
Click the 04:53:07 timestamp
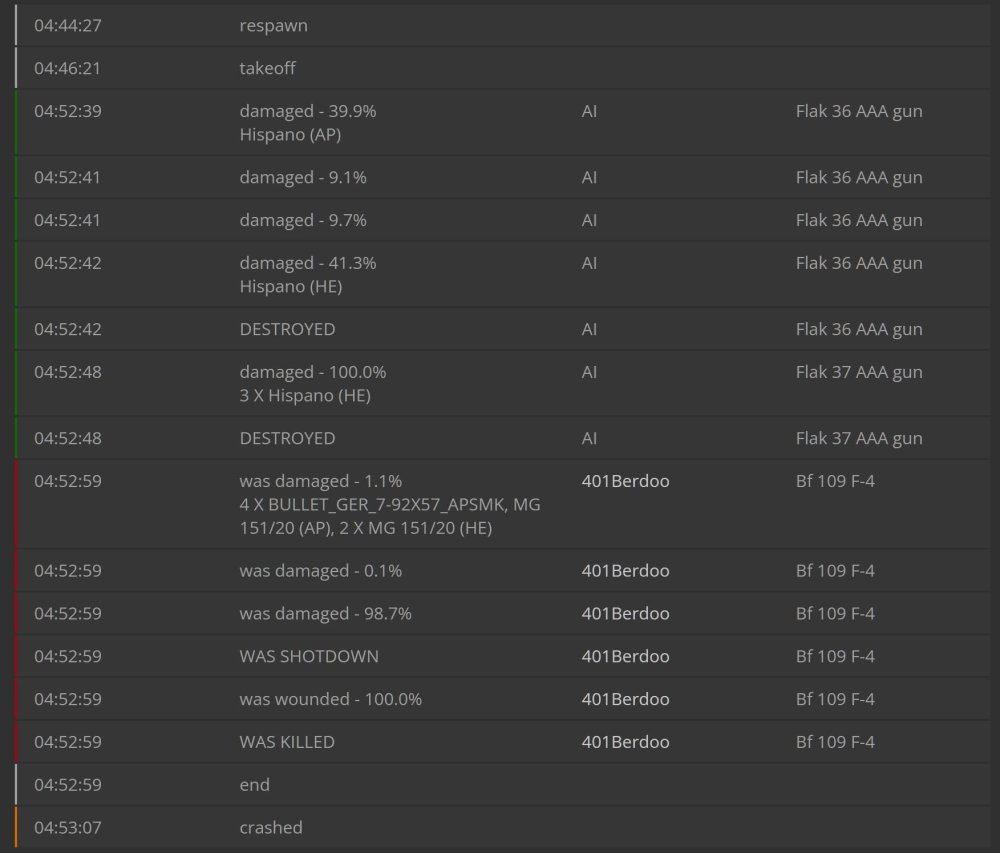tap(67, 827)
